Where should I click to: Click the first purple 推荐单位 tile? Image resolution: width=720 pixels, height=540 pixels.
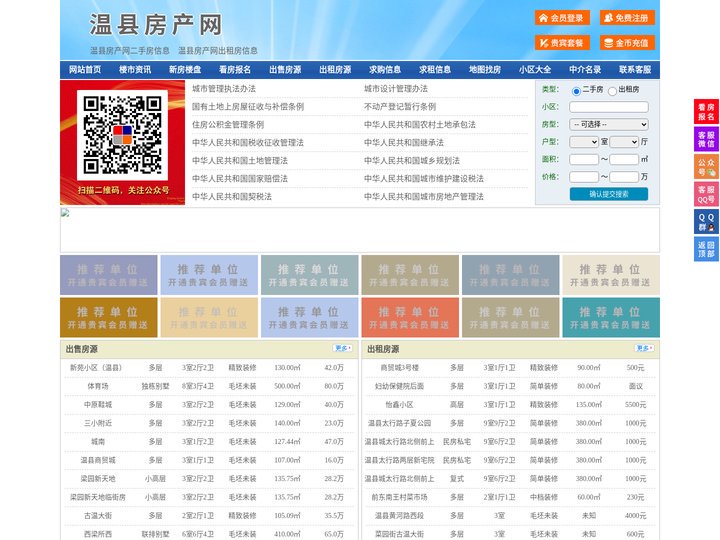(109, 275)
